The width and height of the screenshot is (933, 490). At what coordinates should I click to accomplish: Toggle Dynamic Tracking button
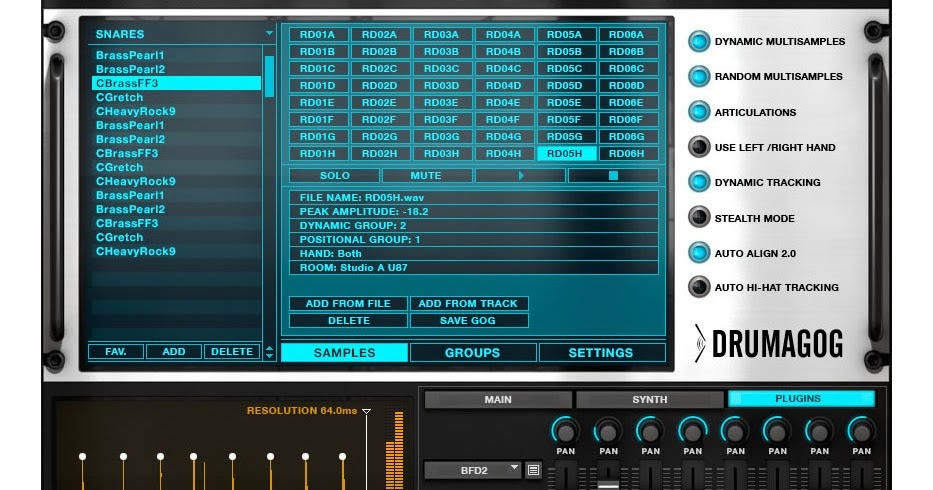[699, 182]
